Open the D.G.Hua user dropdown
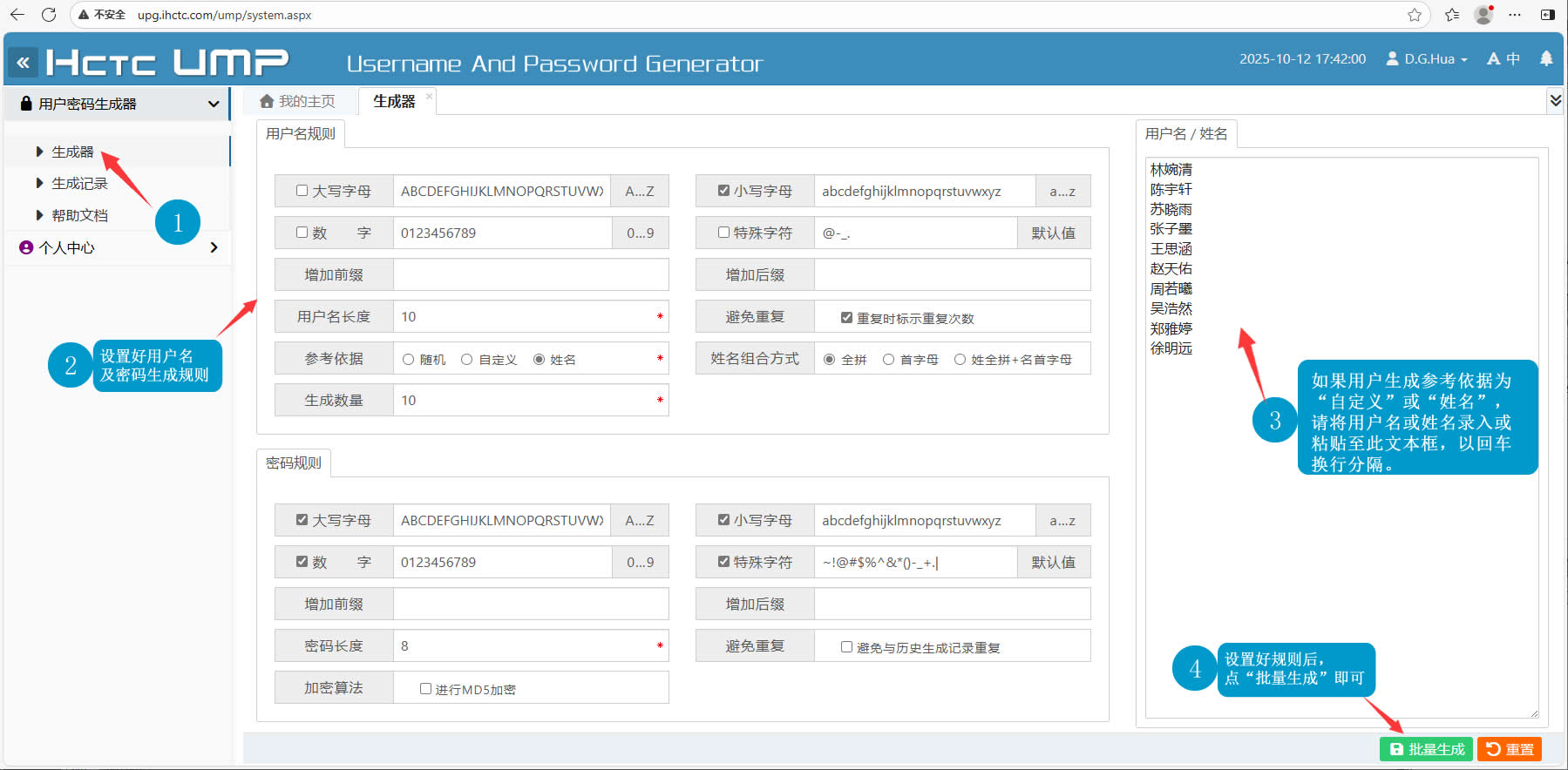 (1428, 59)
